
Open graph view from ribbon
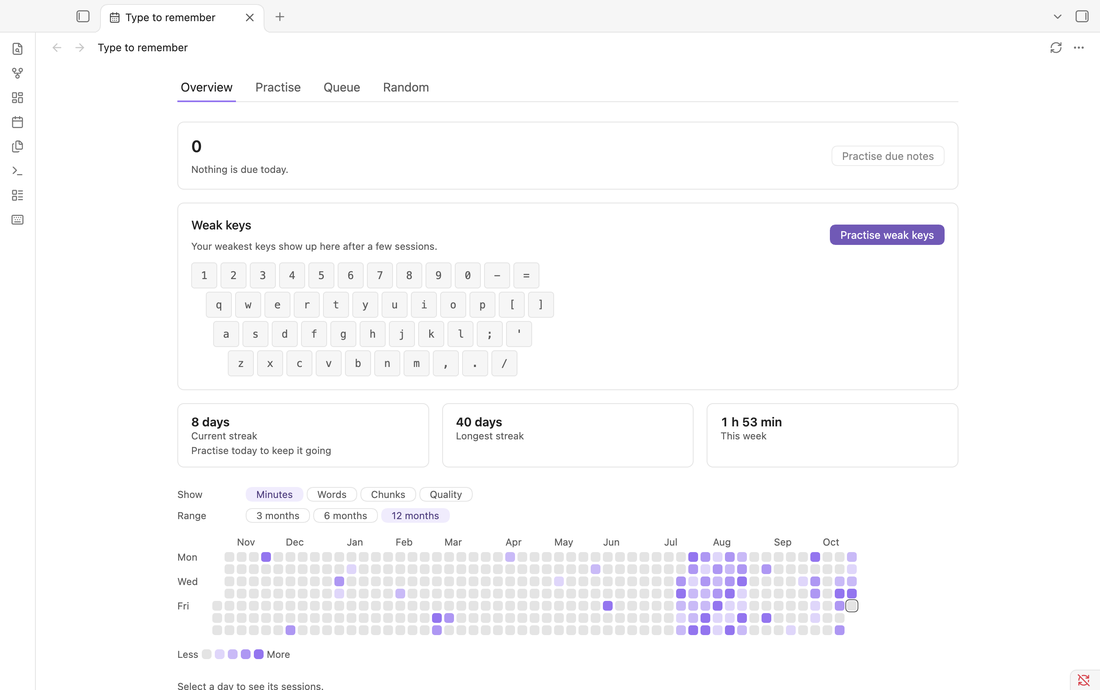point(18,73)
